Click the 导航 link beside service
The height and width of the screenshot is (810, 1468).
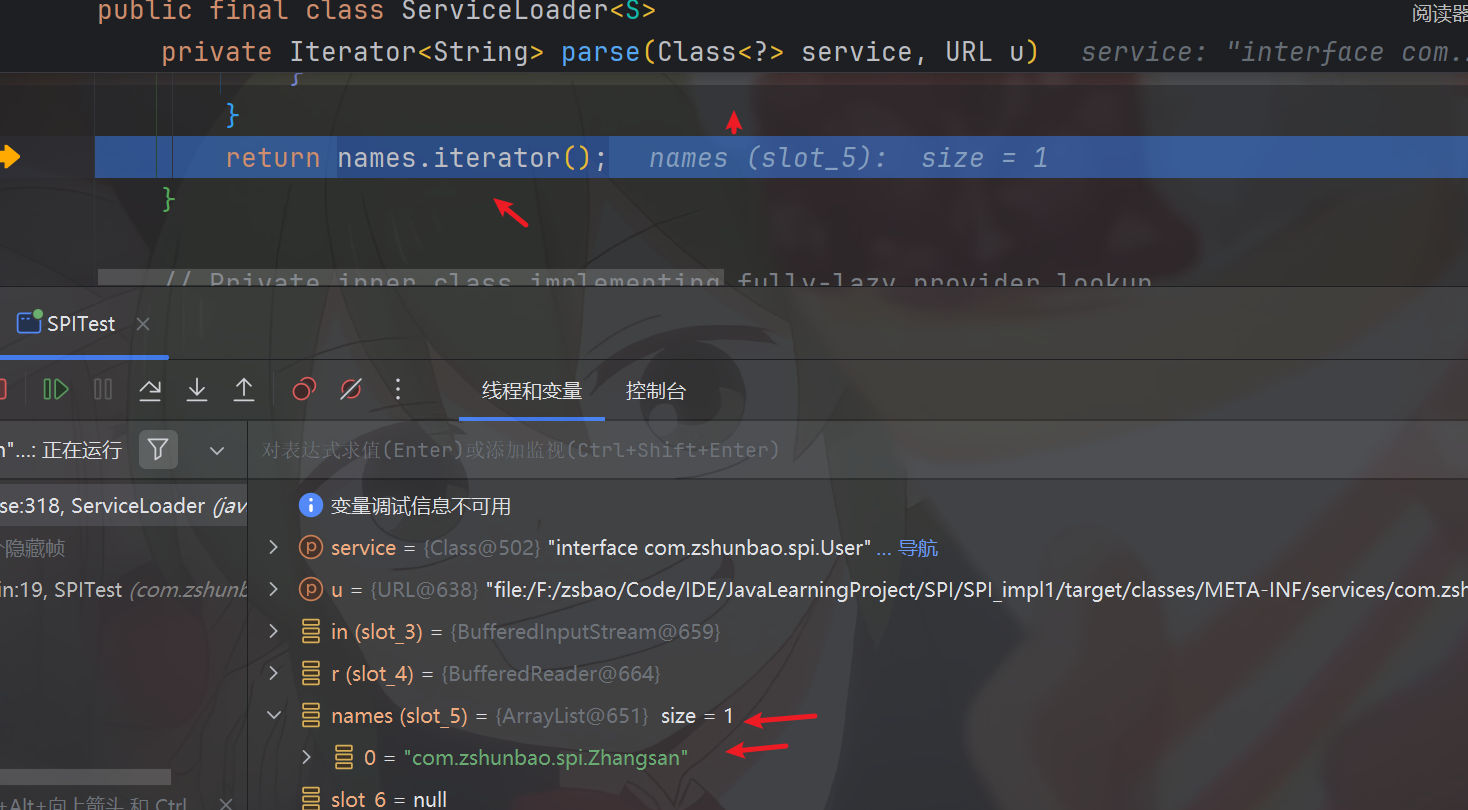point(918,548)
